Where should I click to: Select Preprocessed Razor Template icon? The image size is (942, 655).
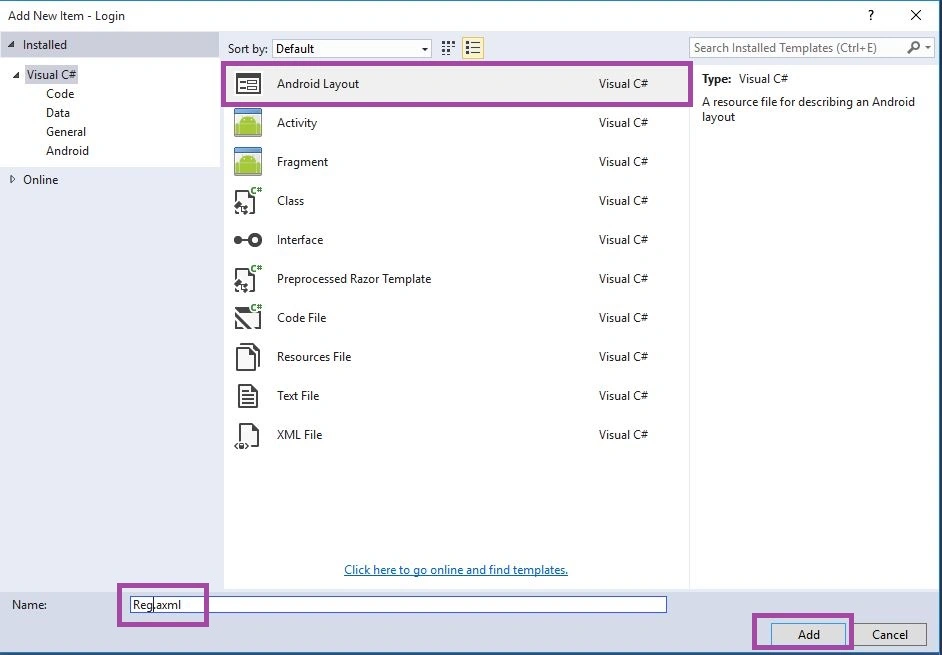tap(248, 279)
